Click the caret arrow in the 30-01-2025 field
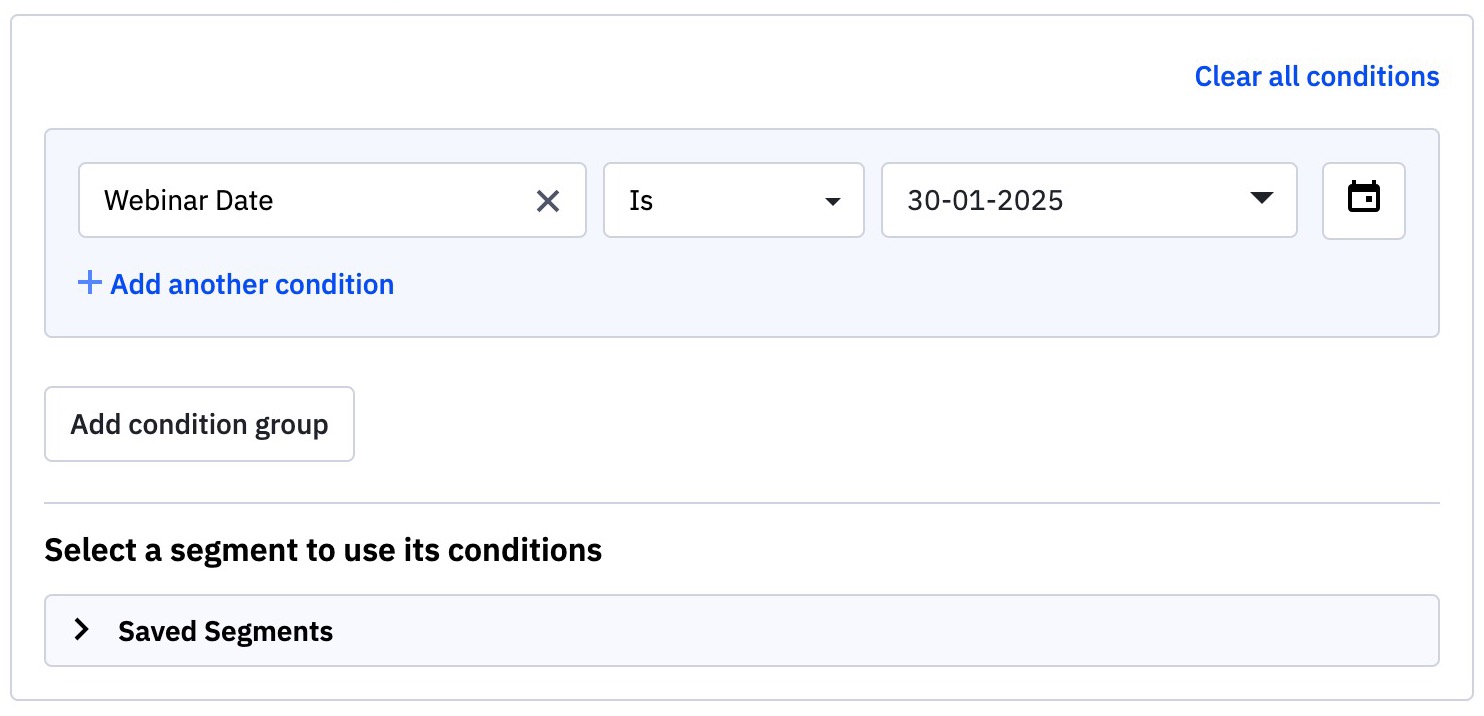The height and width of the screenshot is (716, 1484). pos(1262,198)
